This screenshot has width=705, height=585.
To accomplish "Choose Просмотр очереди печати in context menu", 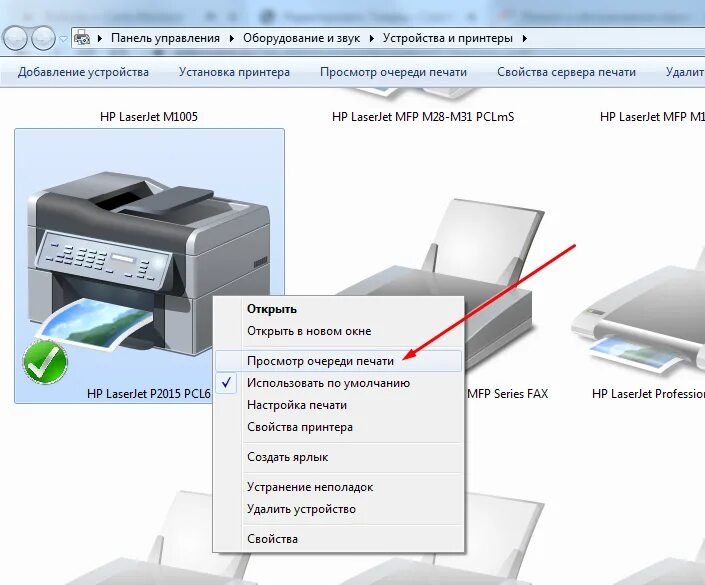I will click(338, 361).
